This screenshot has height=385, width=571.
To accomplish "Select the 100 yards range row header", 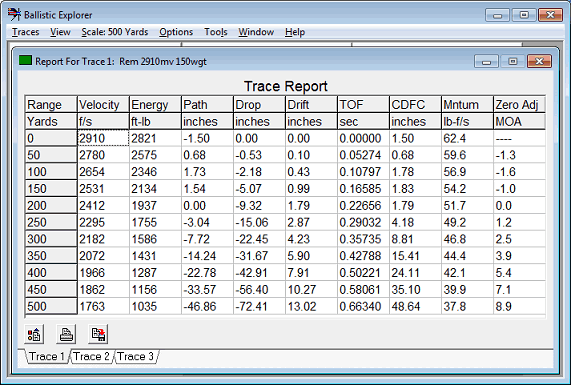I will 51,172.
